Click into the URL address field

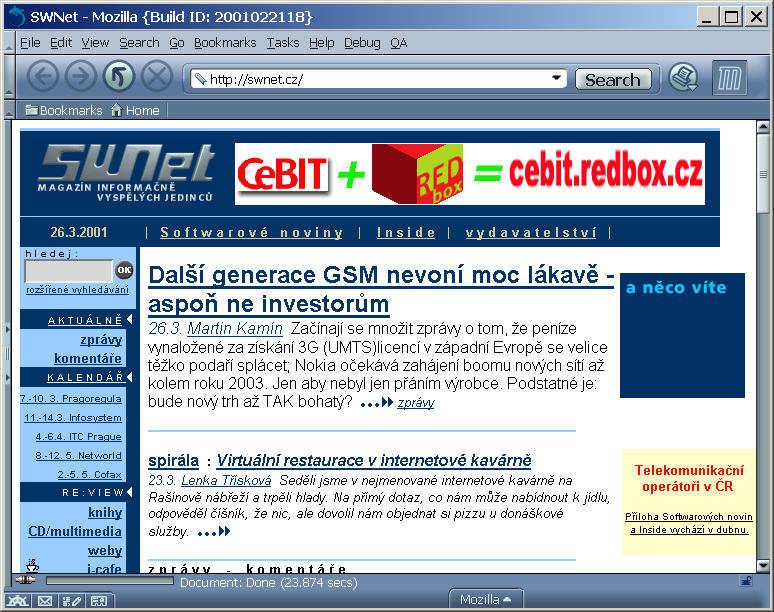378,79
